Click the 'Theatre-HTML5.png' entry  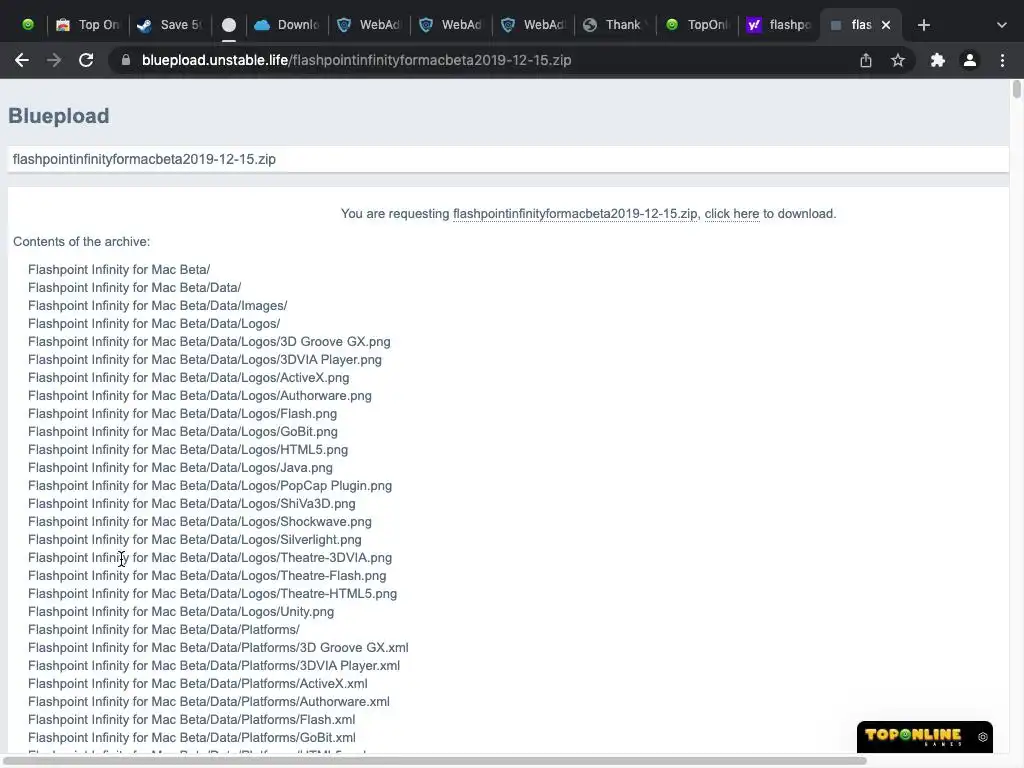213,594
